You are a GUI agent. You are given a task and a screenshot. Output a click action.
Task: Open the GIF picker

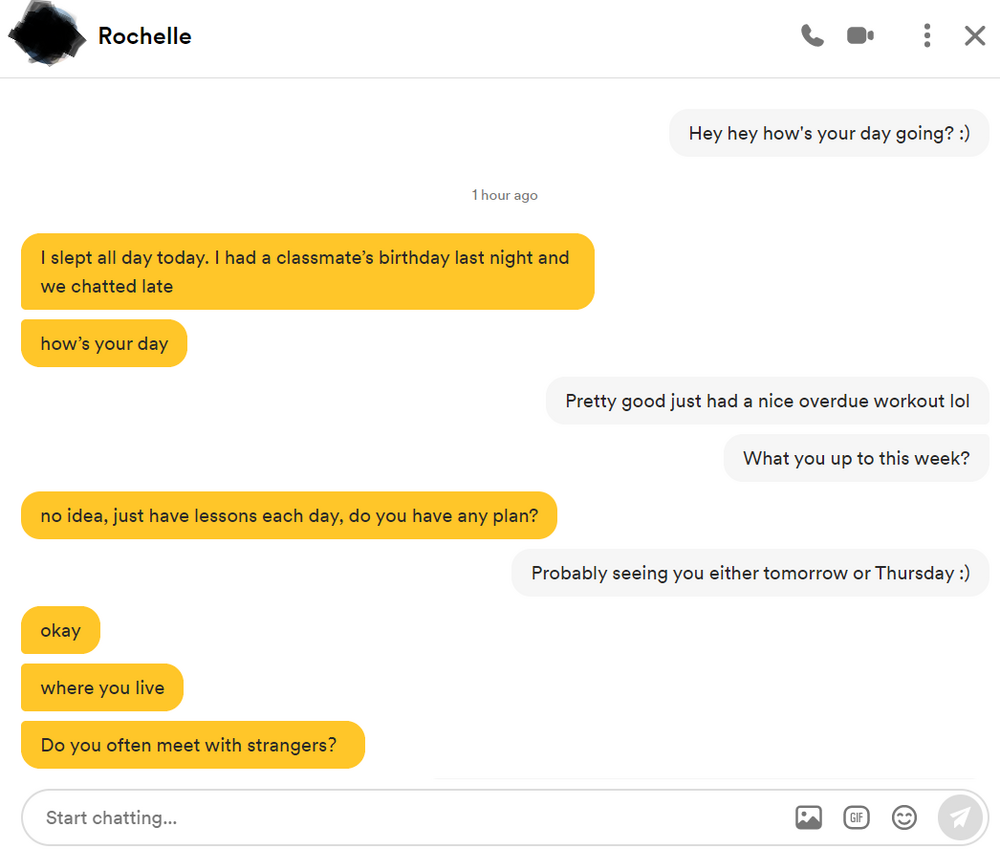(856, 817)
